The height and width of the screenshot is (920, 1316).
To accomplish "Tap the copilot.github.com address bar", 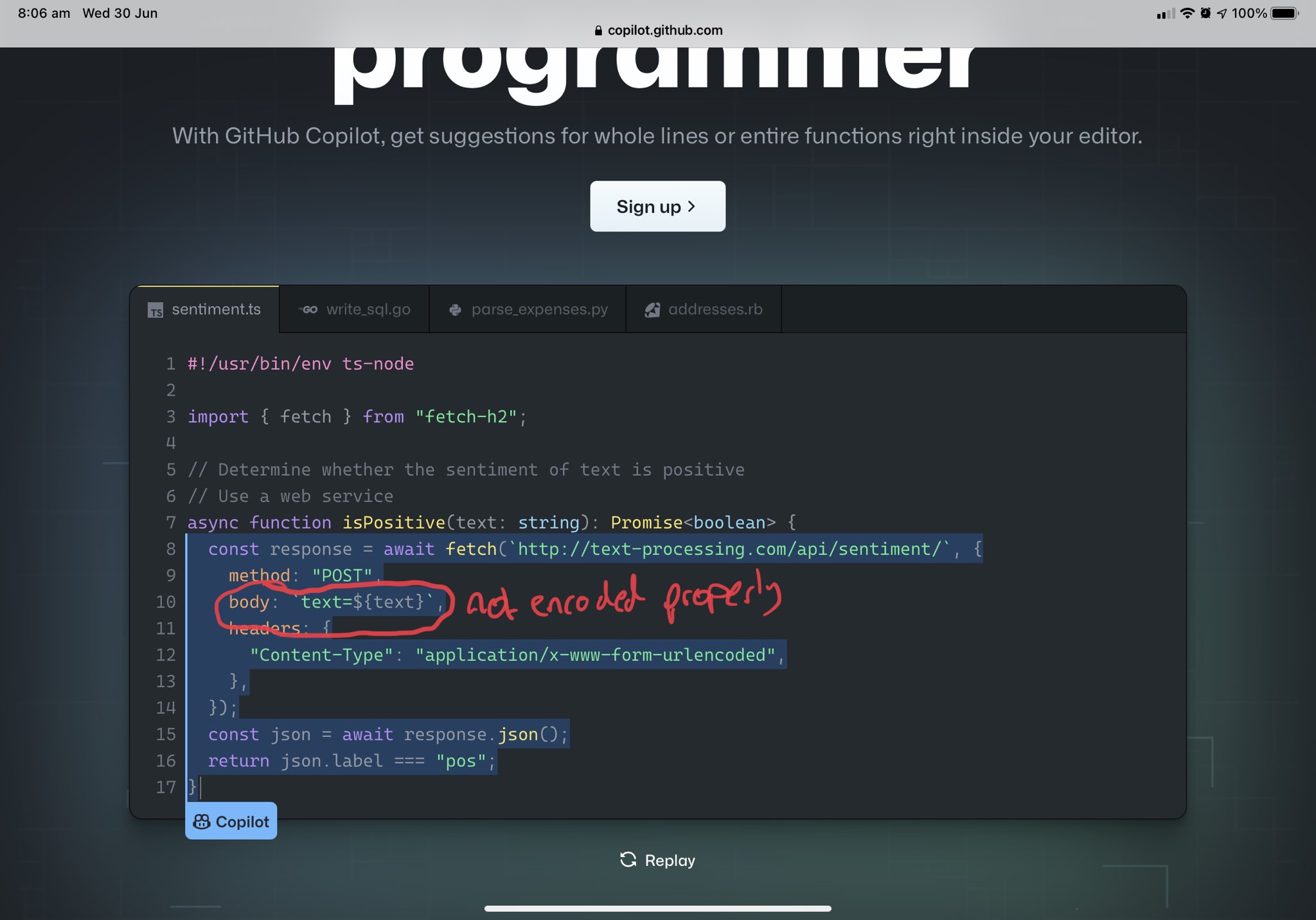I will pos(664,30).
